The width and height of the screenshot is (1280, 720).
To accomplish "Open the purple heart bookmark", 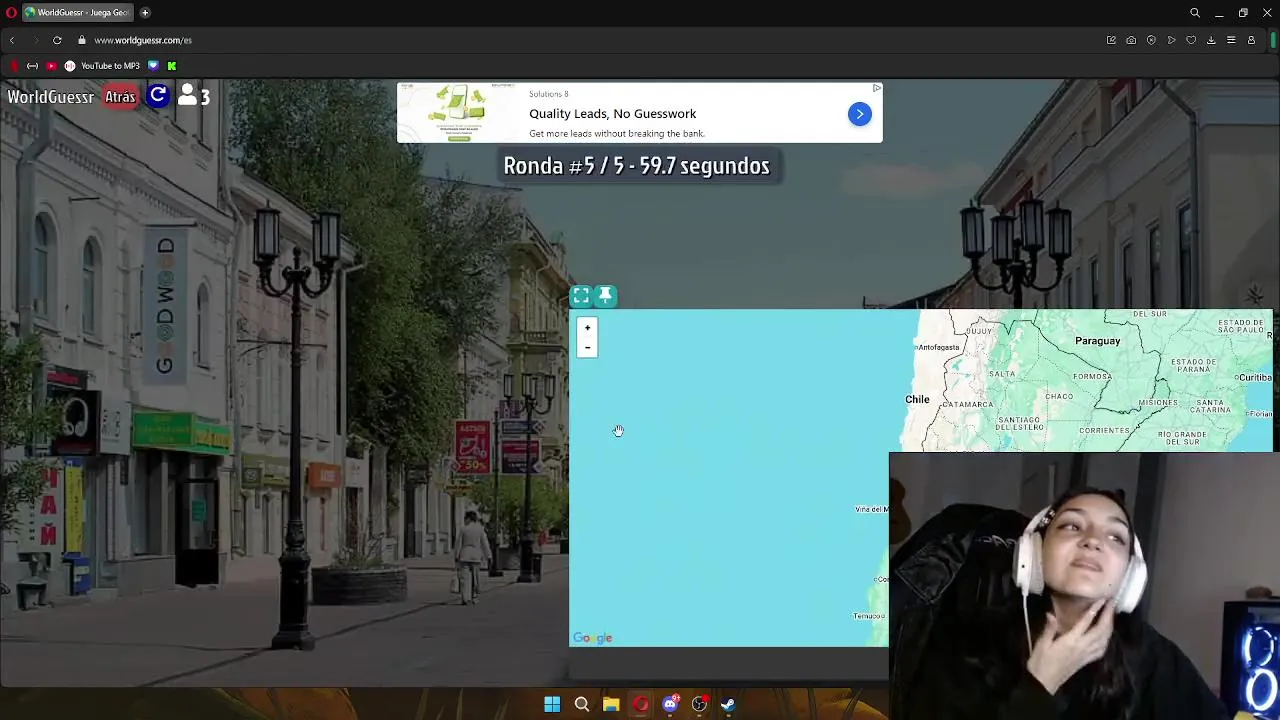I will (153, 66).
